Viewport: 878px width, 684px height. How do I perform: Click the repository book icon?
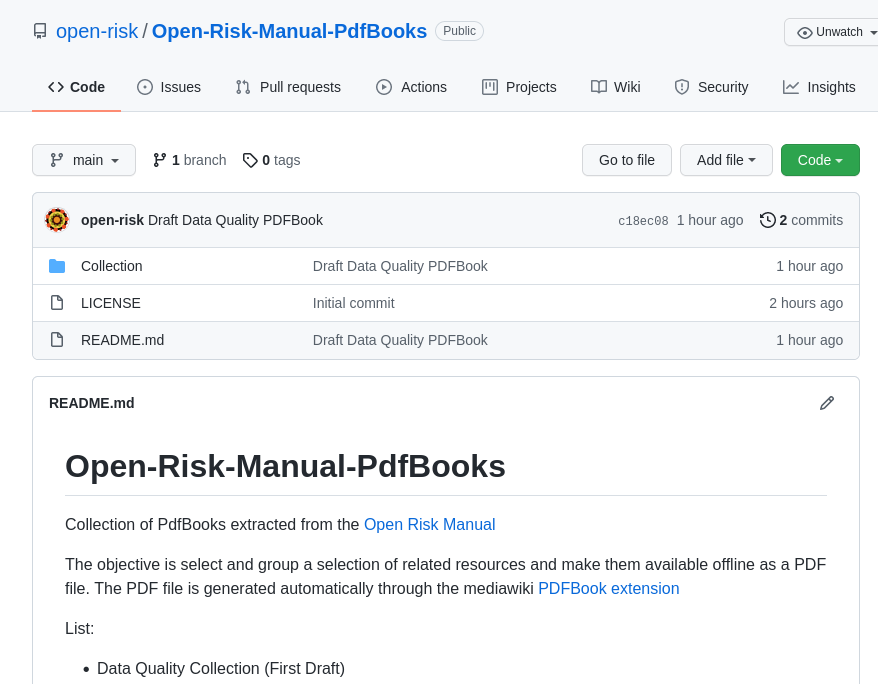coord(38,31)
